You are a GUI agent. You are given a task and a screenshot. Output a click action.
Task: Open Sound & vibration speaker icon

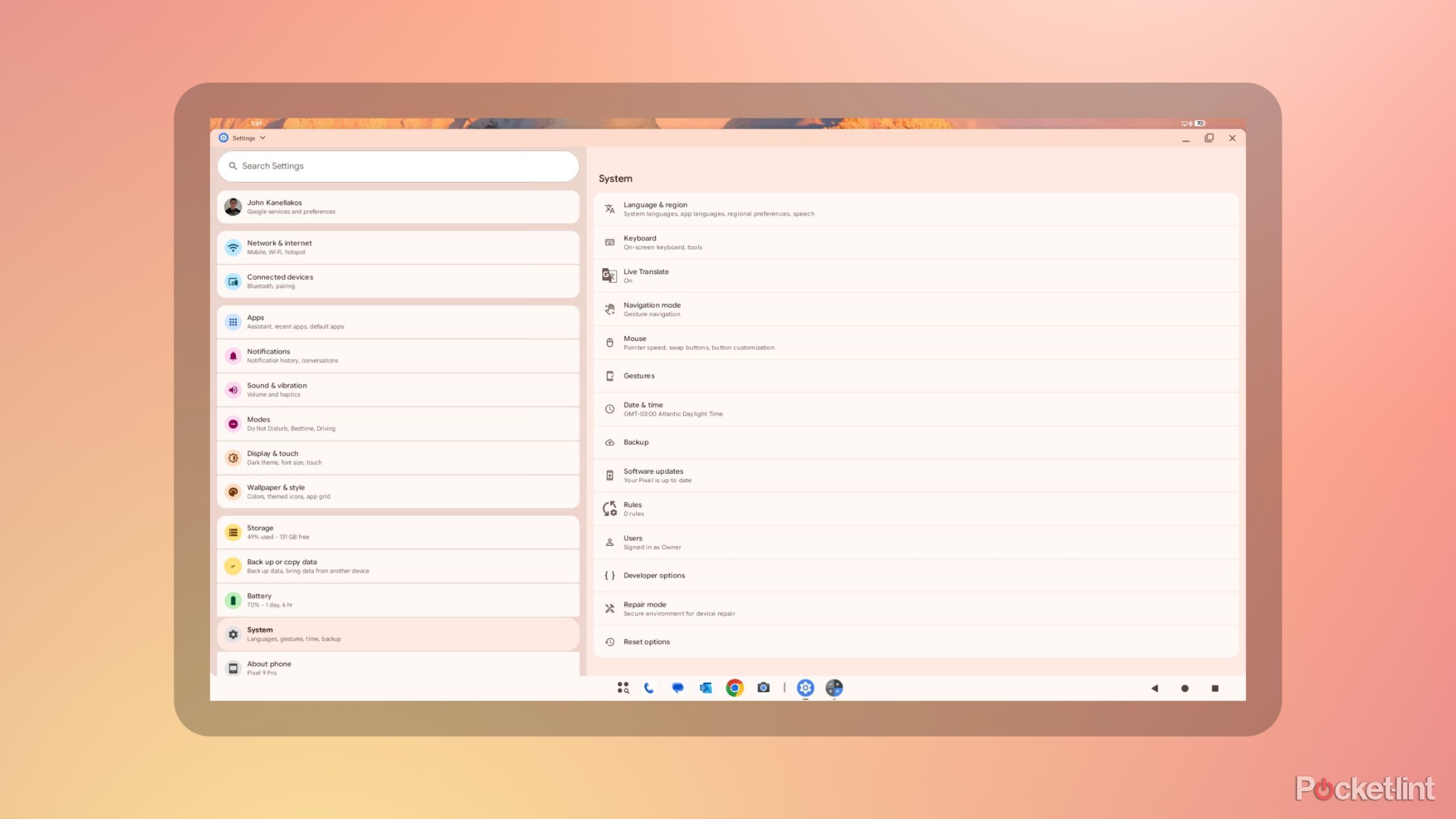[233, 390]
